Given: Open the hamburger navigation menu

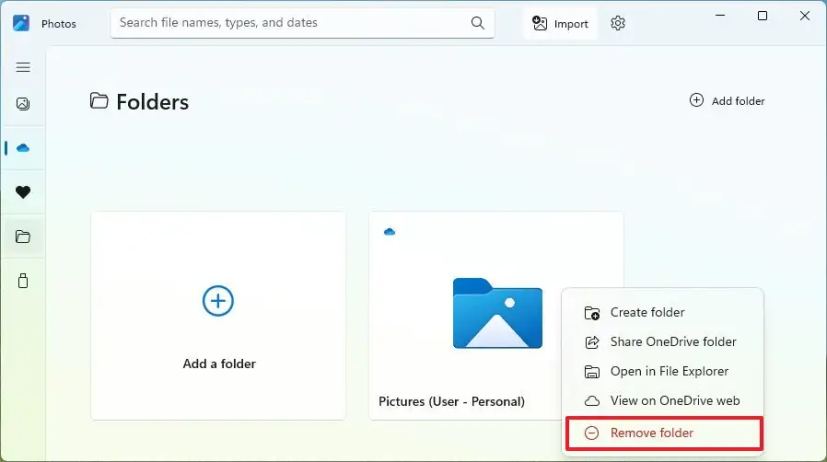Looking at the screenshot, I should (23, 67).
